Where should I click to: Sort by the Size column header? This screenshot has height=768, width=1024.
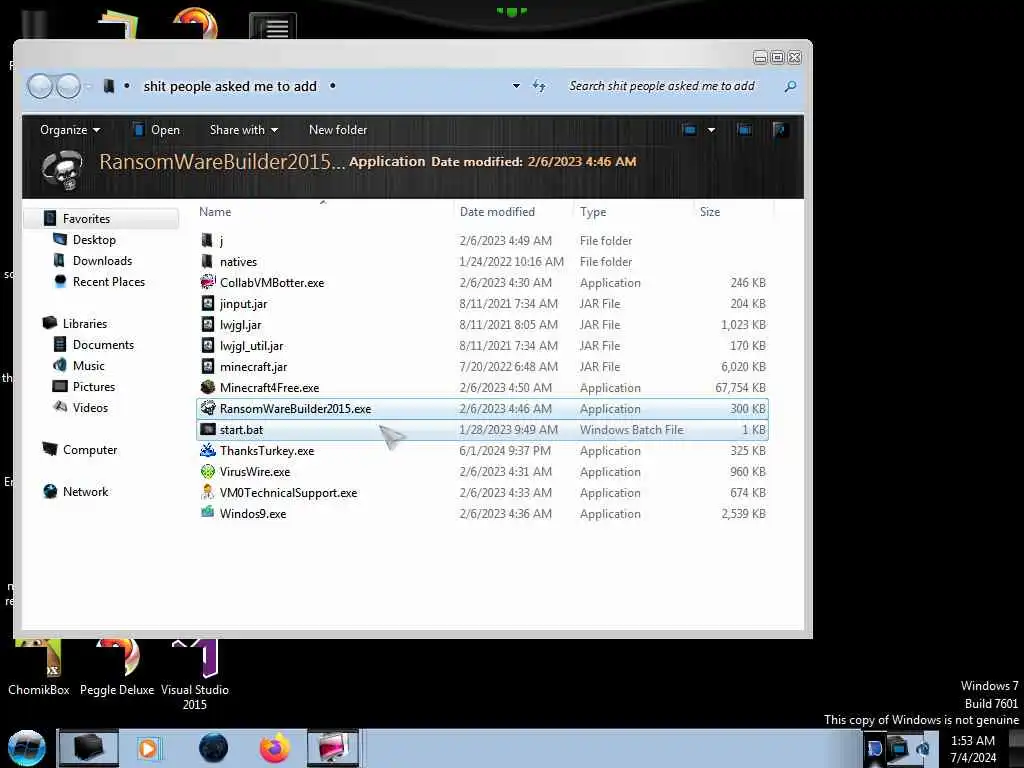point(733,212)
